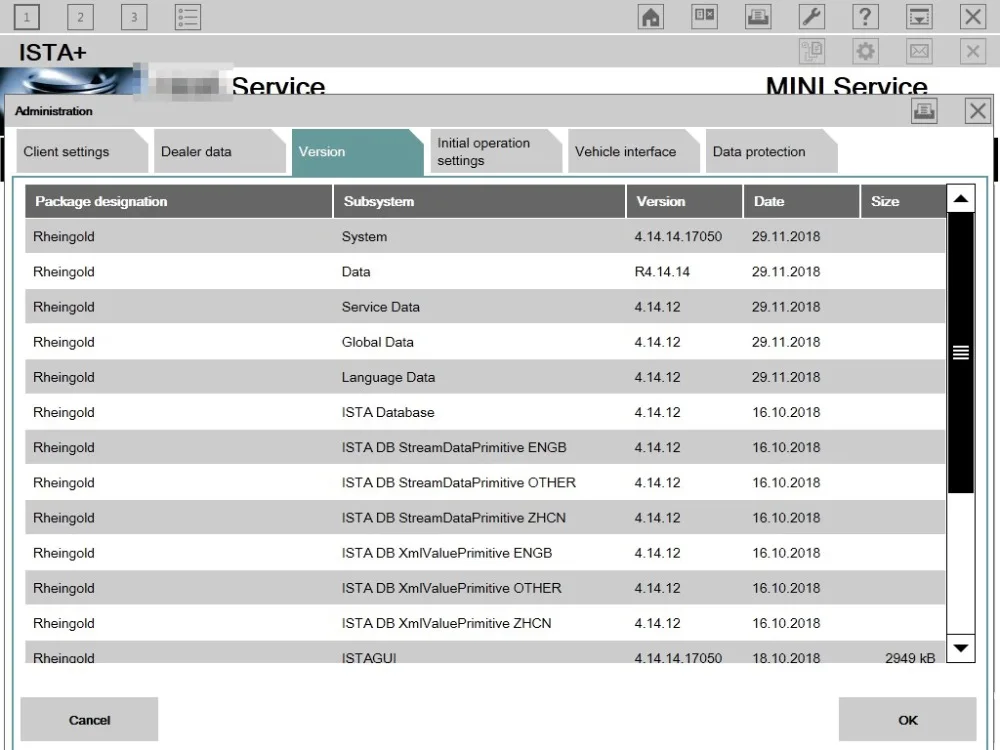Click the Package designation column header

[179, 202]
